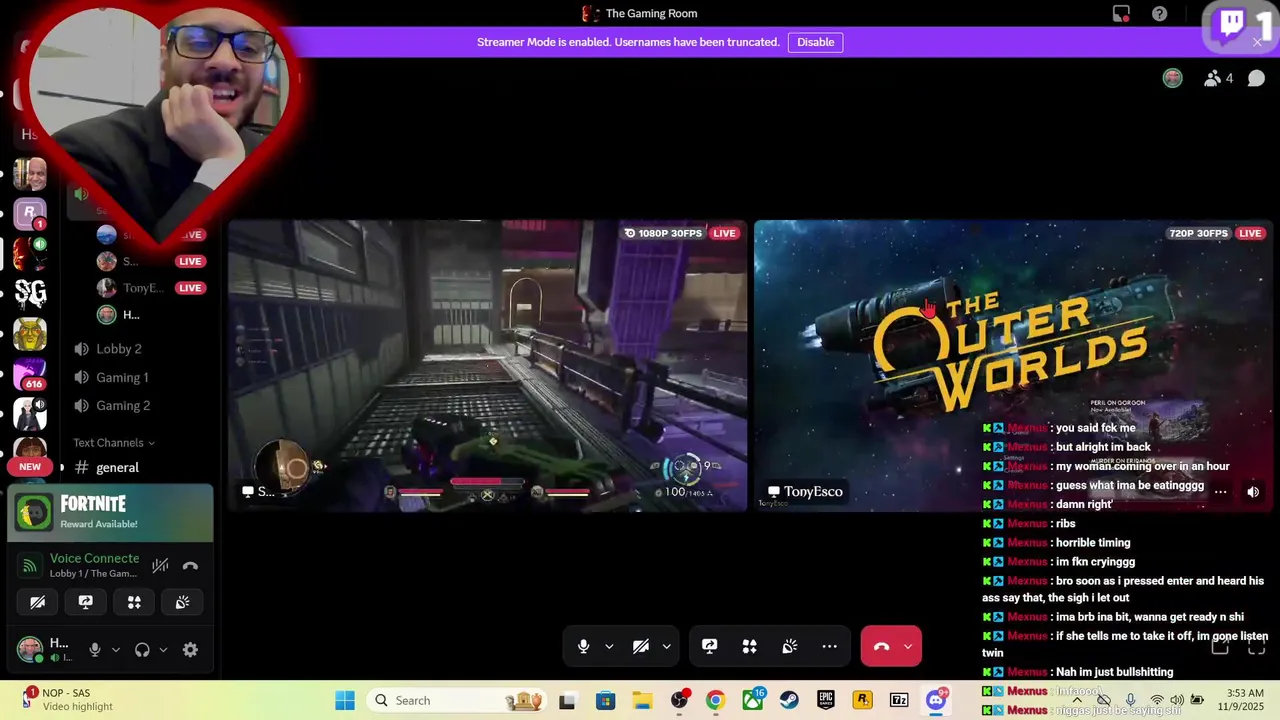Disable Streamer Mode via Disable button
This screenshot has height=720, width=1280.
tap(815, 42)
